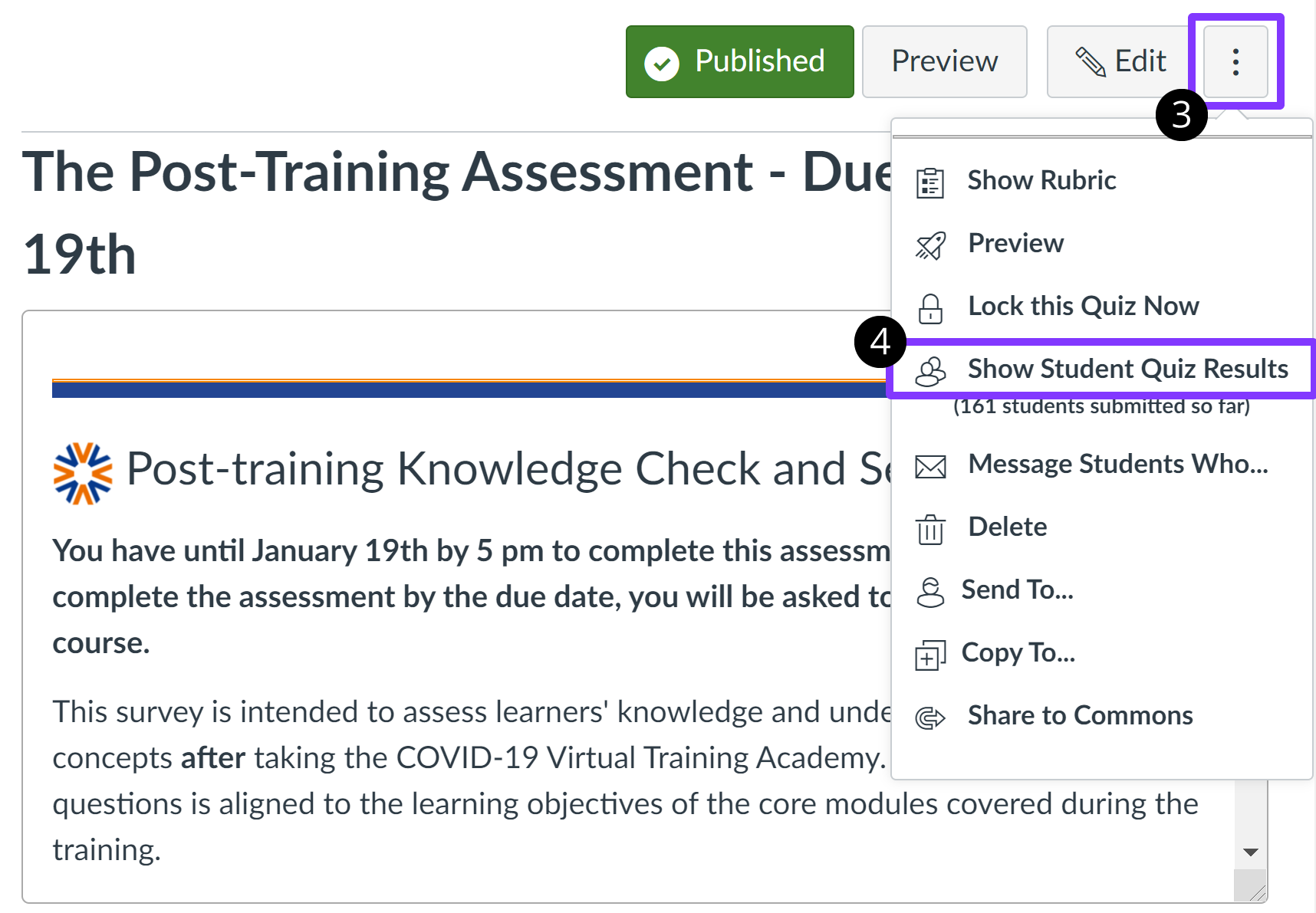Image resolution: width=1316 pixels, height=913 pixels.
Task: Click the Post-training Knowledge Check logo
Action: [x=83, y=473]
